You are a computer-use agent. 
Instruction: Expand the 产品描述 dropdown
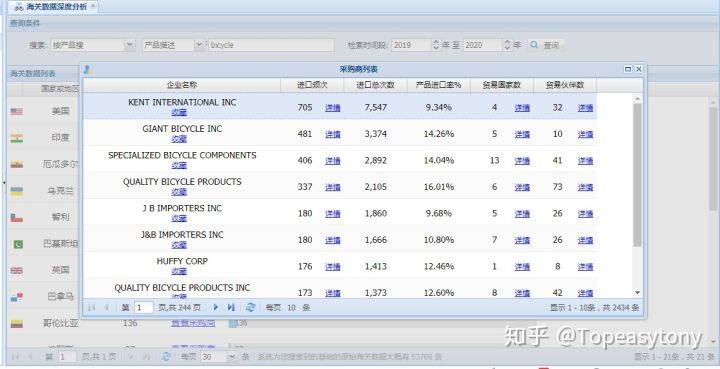[x=199, y=45]
